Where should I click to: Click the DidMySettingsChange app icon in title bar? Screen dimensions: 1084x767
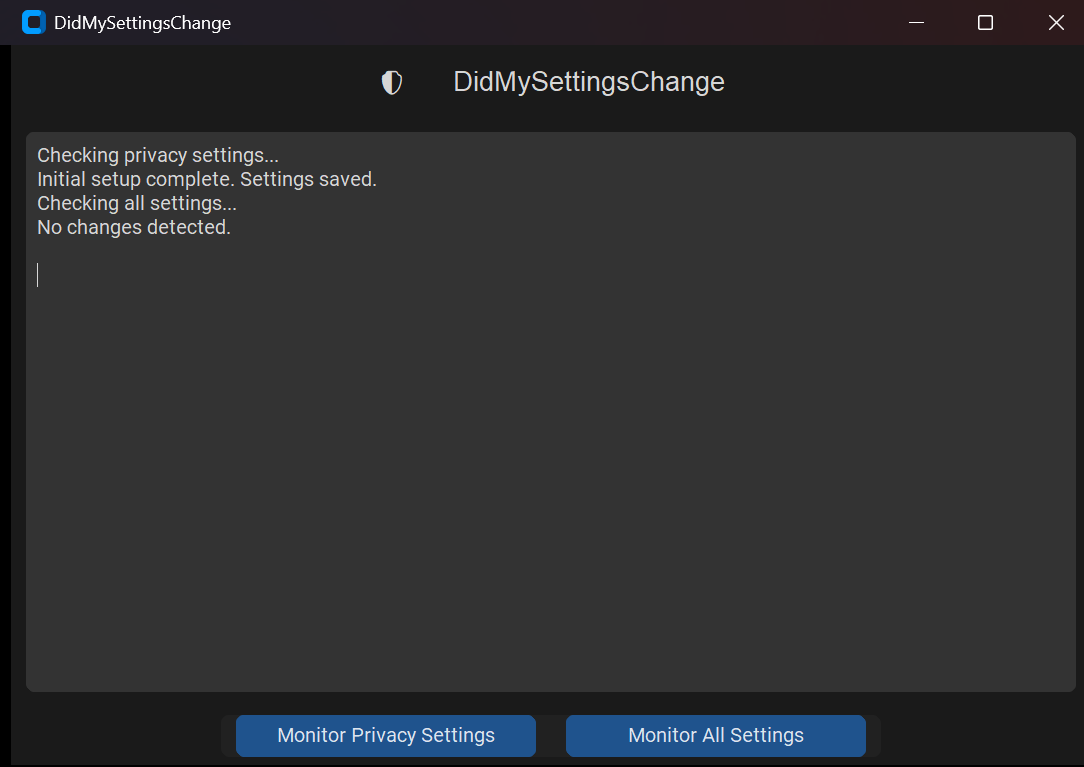pos(34,22)
